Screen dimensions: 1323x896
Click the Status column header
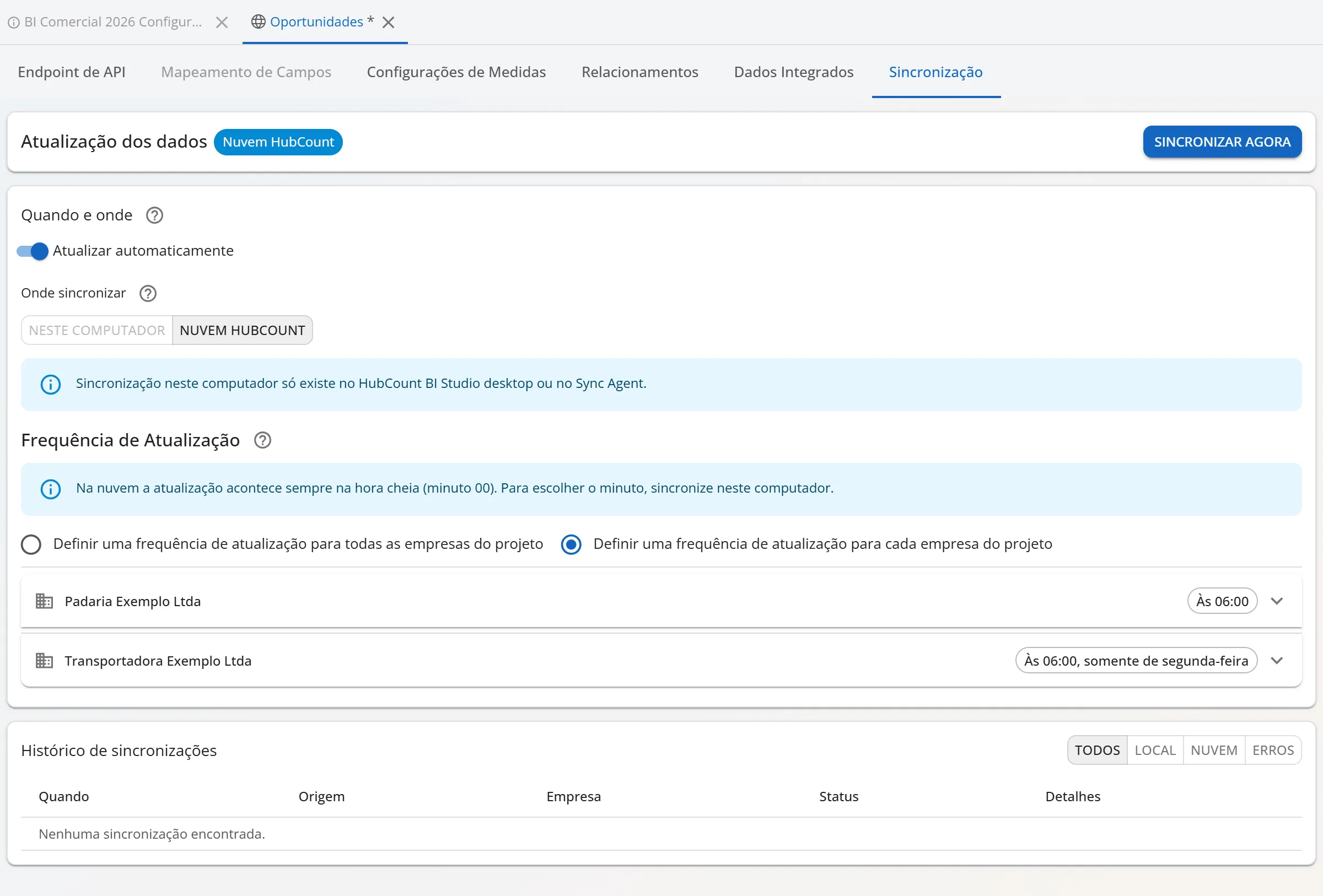tap(838, 796)
